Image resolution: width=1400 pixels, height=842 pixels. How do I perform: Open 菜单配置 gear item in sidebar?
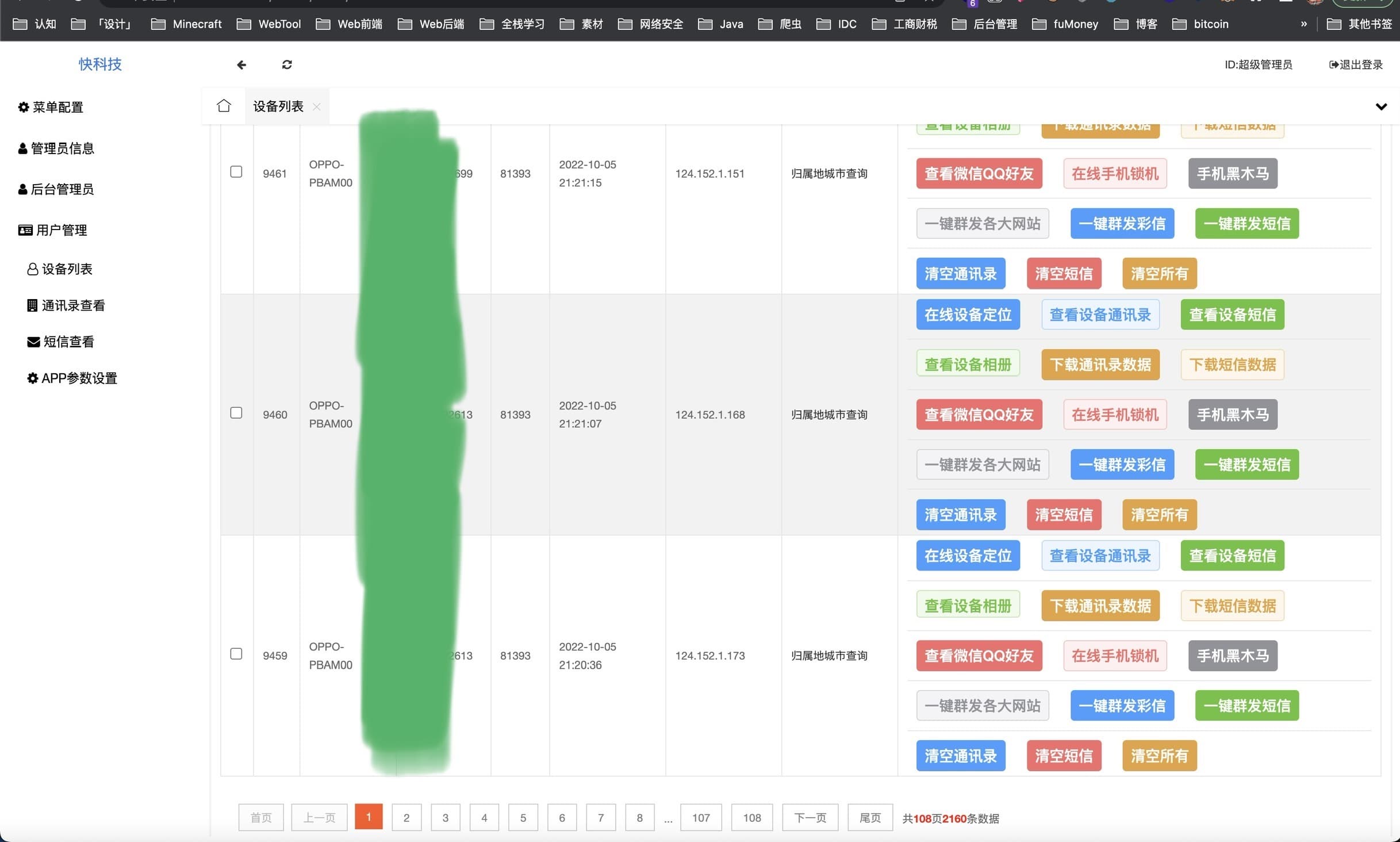pos(51,107)
